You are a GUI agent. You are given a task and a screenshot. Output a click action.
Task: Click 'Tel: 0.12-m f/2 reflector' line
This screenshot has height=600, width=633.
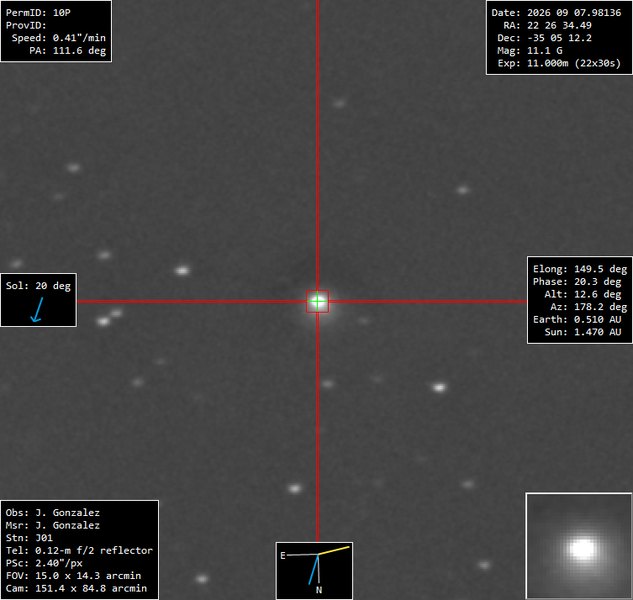pos(79,550)
